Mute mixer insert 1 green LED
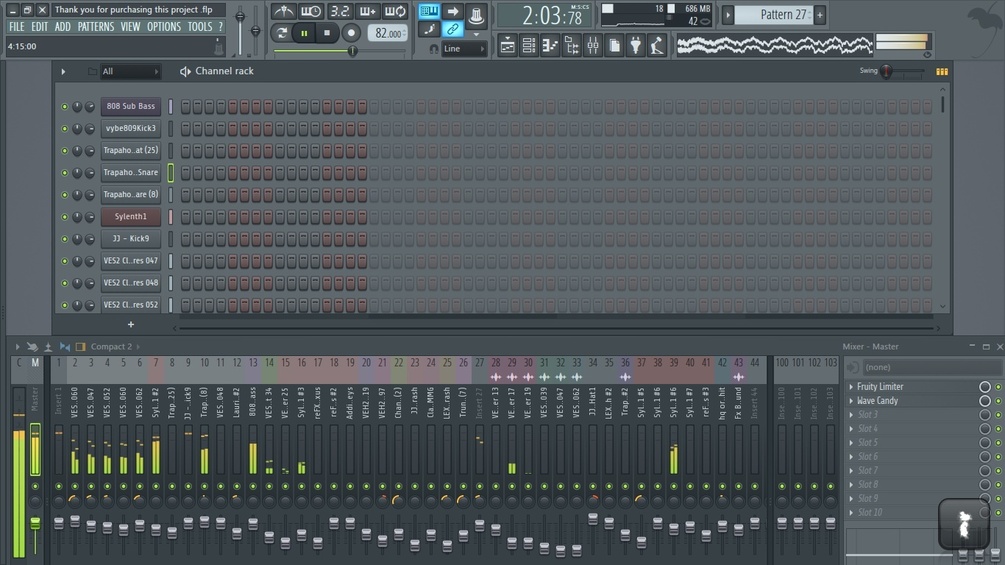 coord(59,486)
